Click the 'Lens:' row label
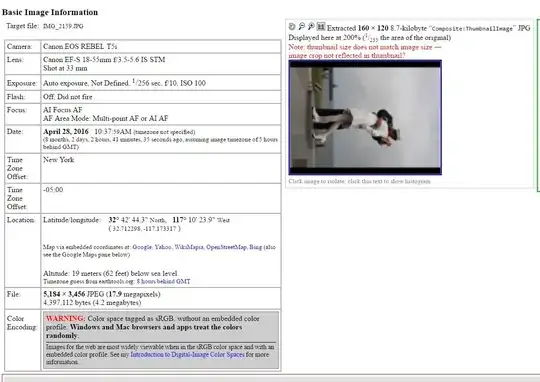 point(15,60)
